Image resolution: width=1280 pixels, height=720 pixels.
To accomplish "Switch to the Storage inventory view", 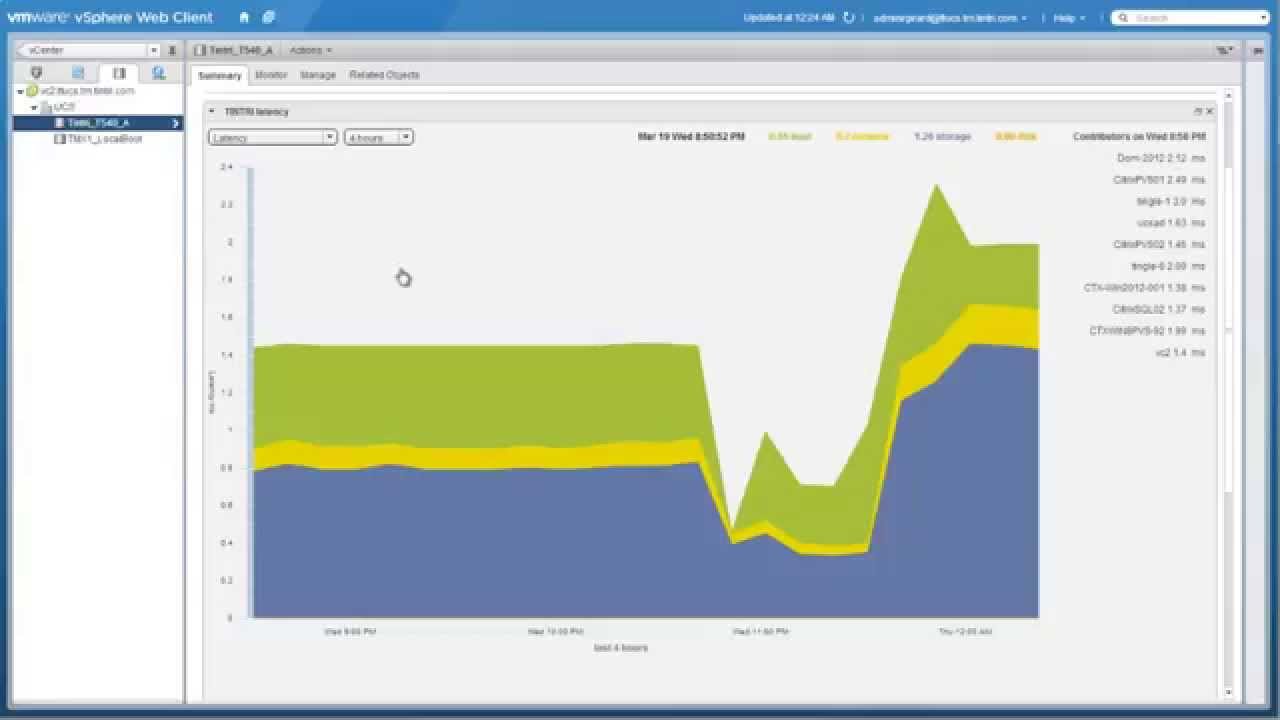I will point(119,73).
